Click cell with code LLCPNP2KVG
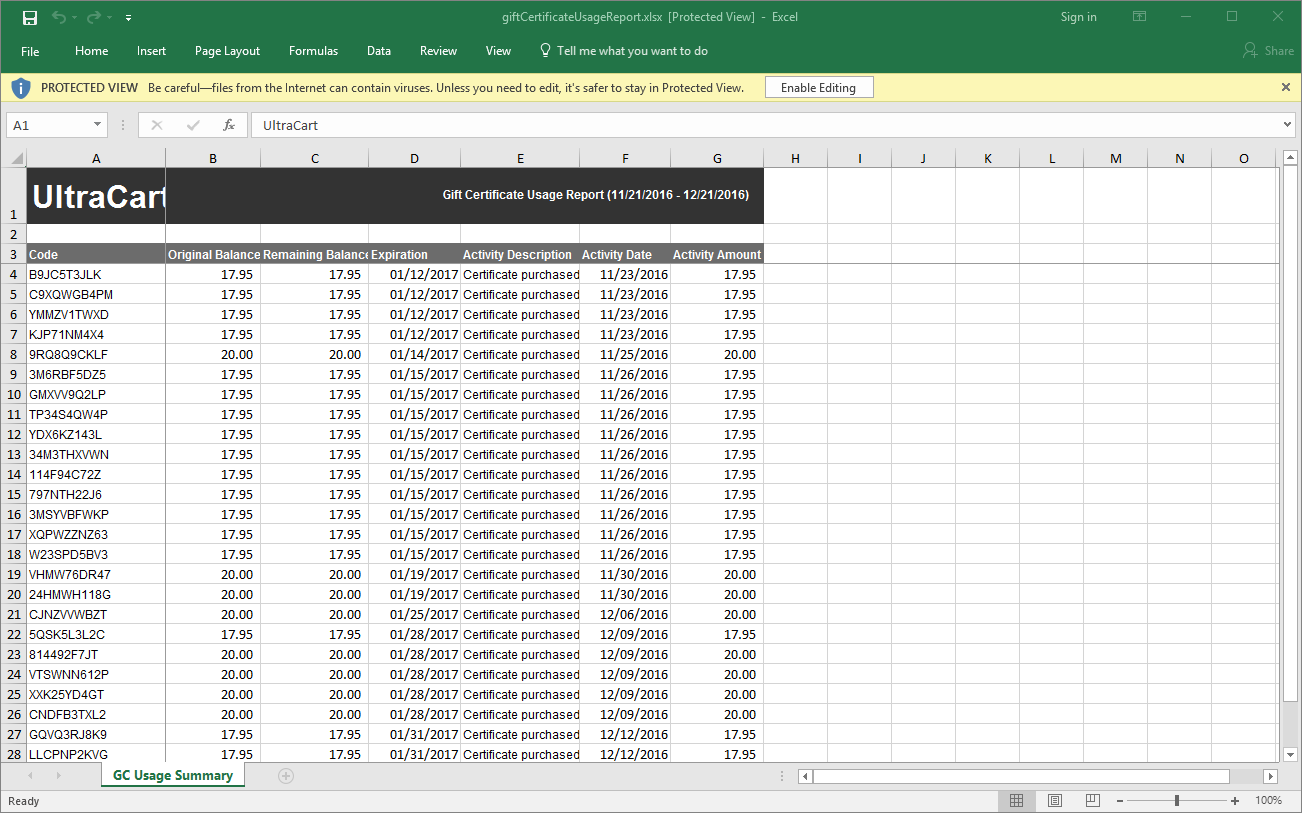This screenshot has height=813, width=1302. tap(96, 754)
